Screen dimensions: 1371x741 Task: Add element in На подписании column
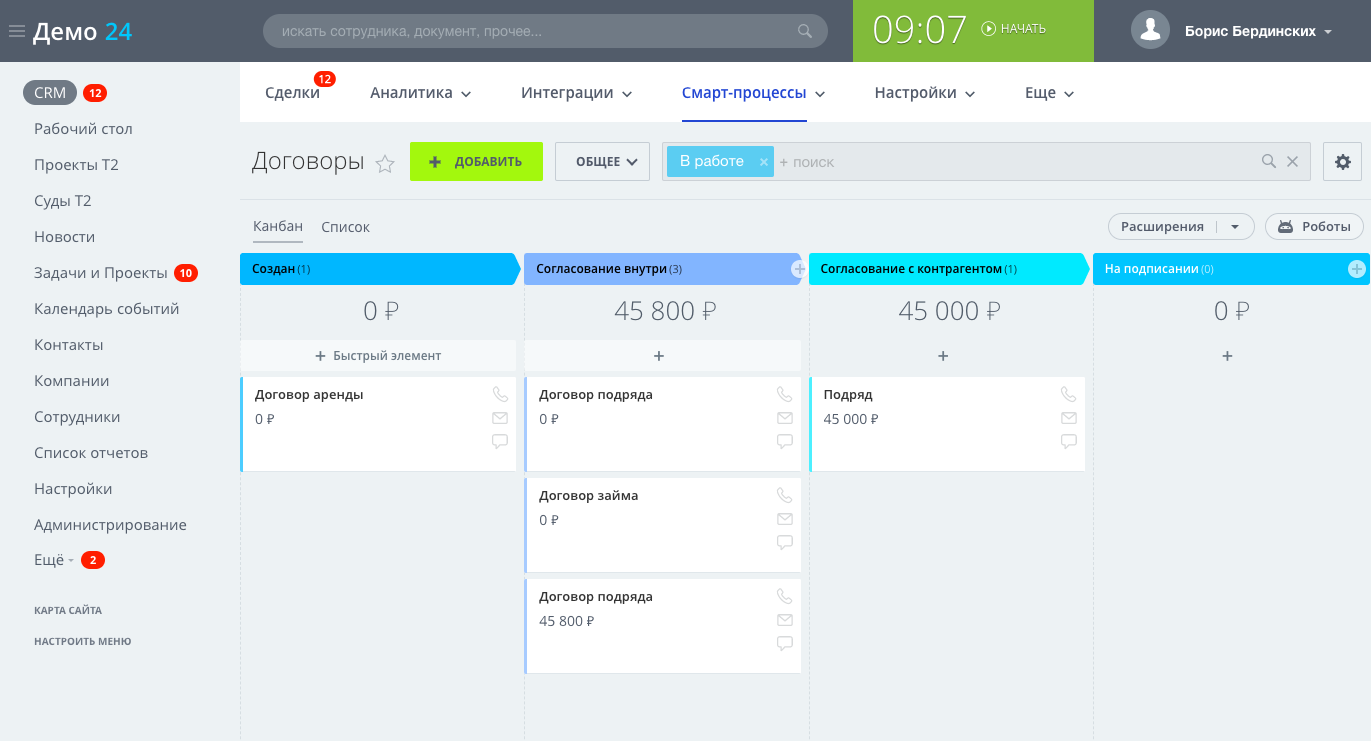1227,356
